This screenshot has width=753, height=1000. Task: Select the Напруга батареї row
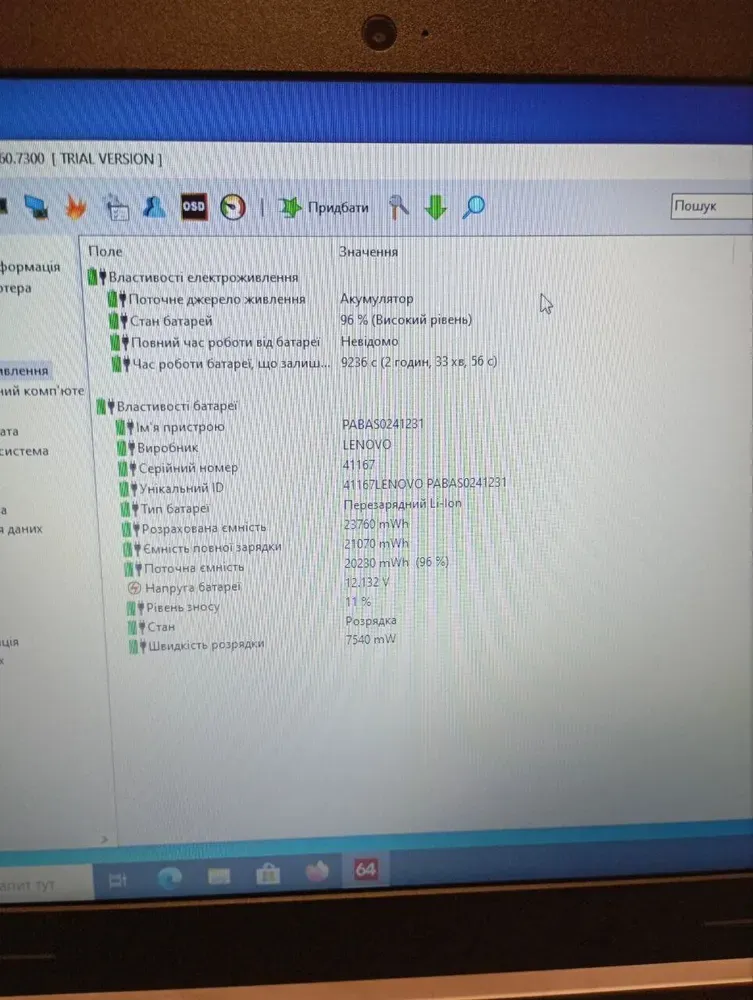point(192,587)
